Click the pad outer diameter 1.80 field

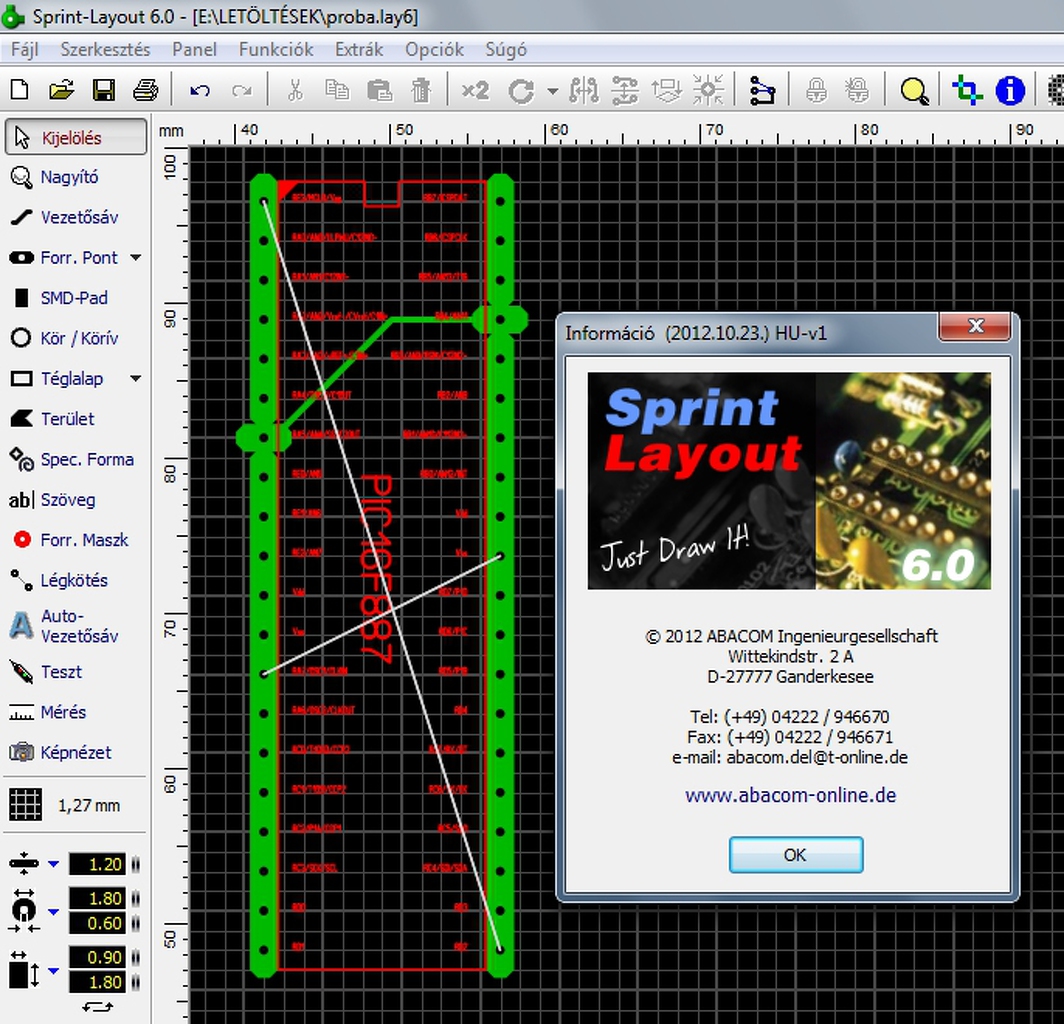98,898
